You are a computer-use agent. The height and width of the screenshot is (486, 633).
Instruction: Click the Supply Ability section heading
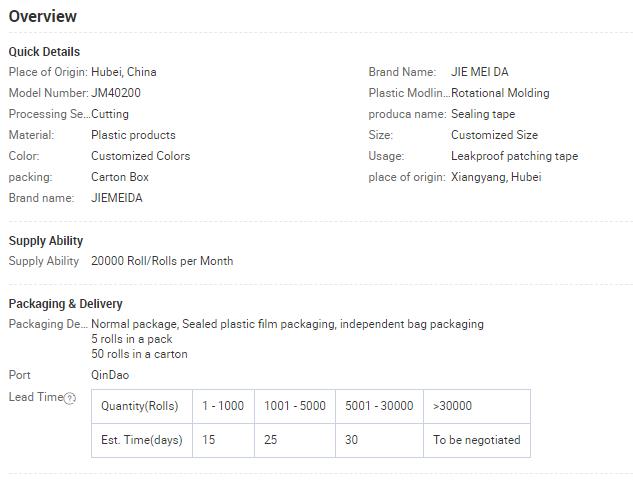tap(46, 241)
